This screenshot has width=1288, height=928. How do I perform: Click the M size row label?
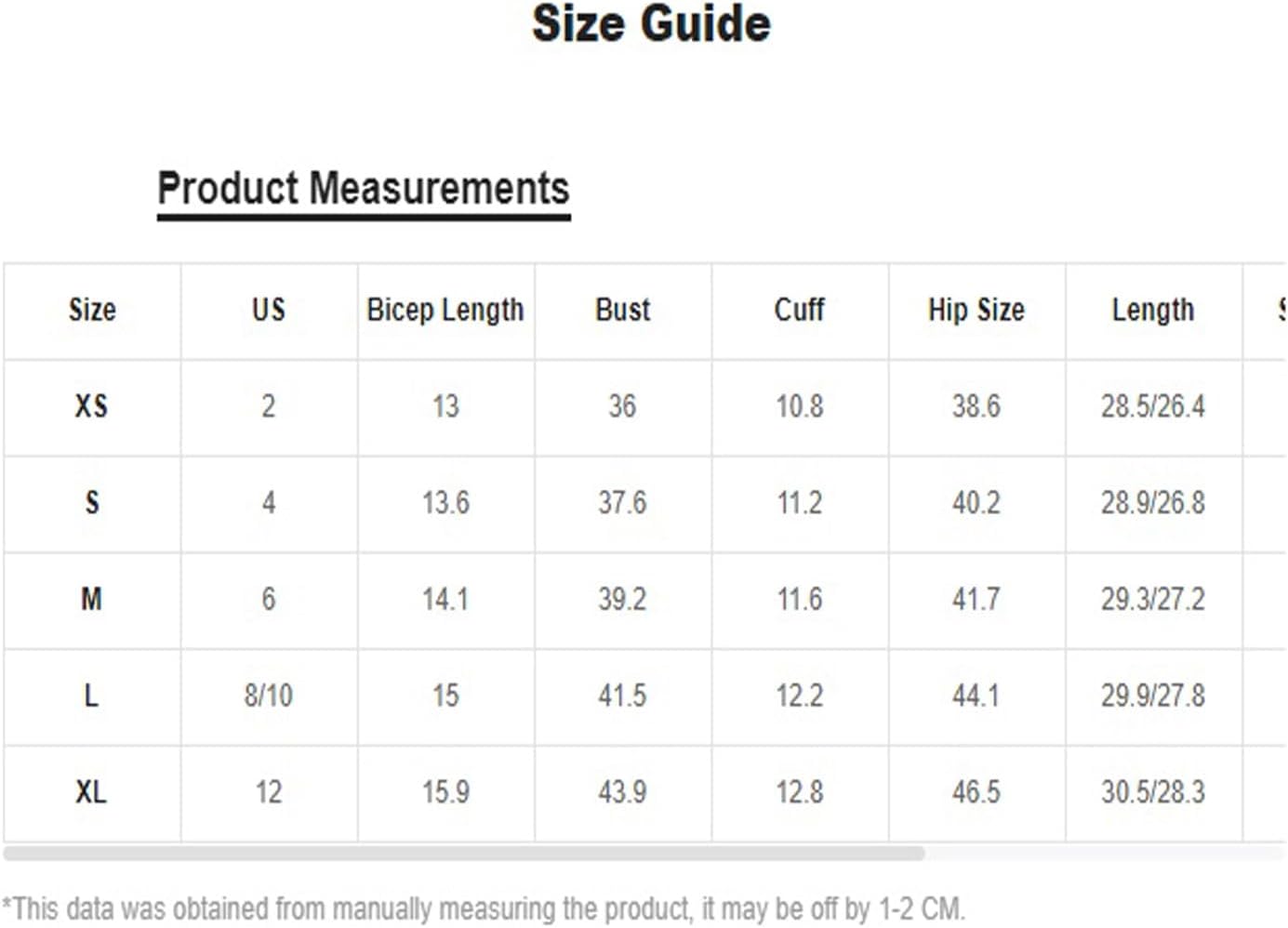pyautogui.click(x=91, y=599)
